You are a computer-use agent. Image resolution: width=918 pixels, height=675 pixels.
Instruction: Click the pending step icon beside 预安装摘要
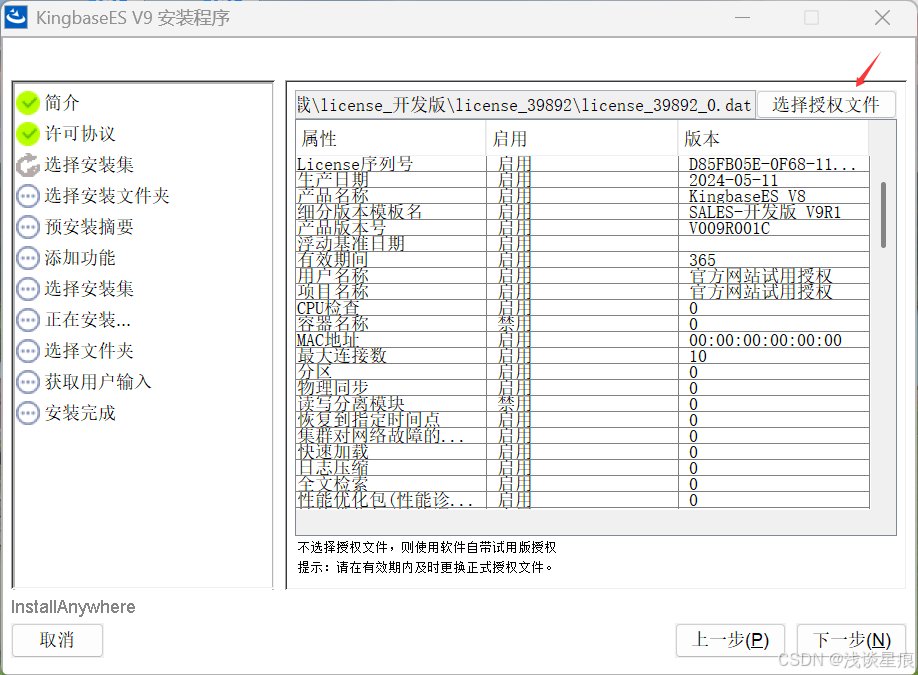tap(28, 227)
